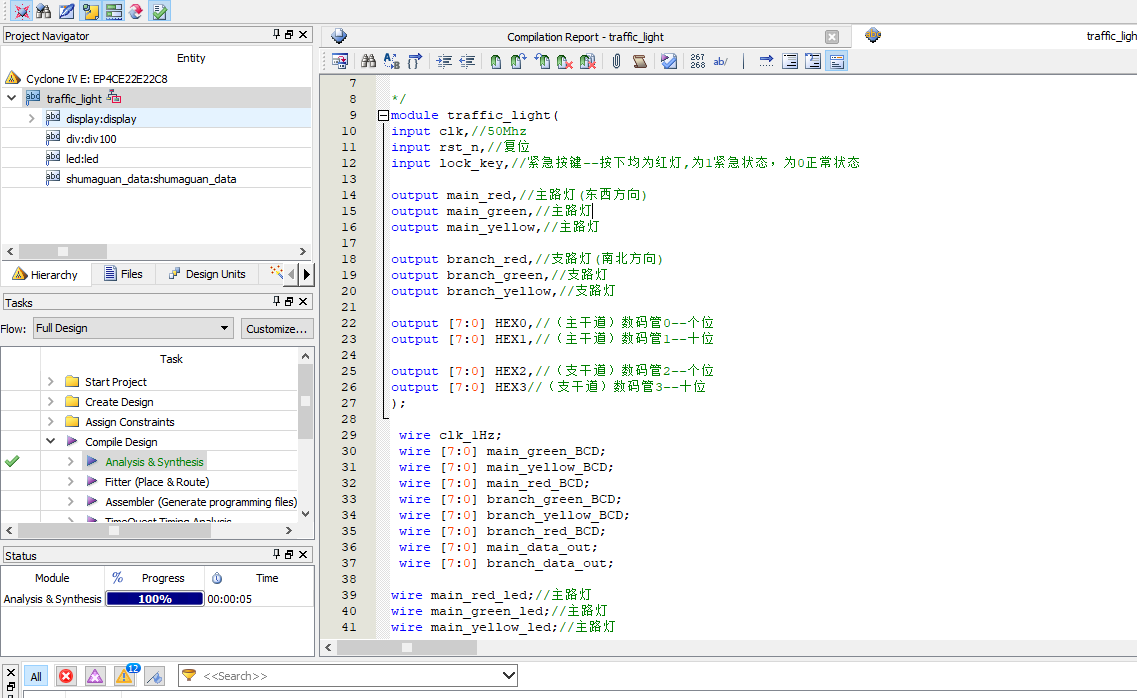The height and width of the screenshot is (698, 1137).
Task: Filter messages to show errors only
Action: tap(66, 676)
